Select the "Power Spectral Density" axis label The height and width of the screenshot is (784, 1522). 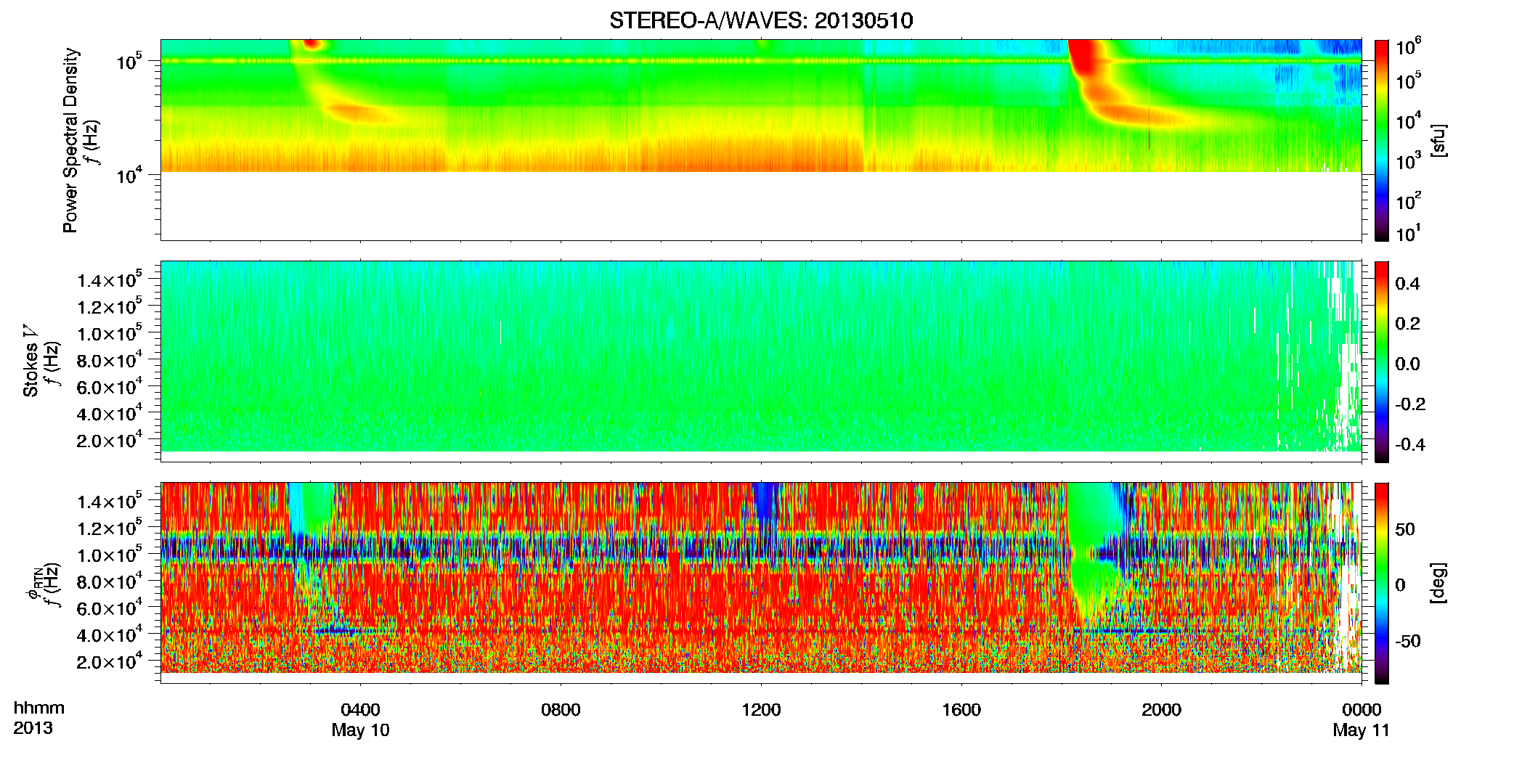[70, 140]
